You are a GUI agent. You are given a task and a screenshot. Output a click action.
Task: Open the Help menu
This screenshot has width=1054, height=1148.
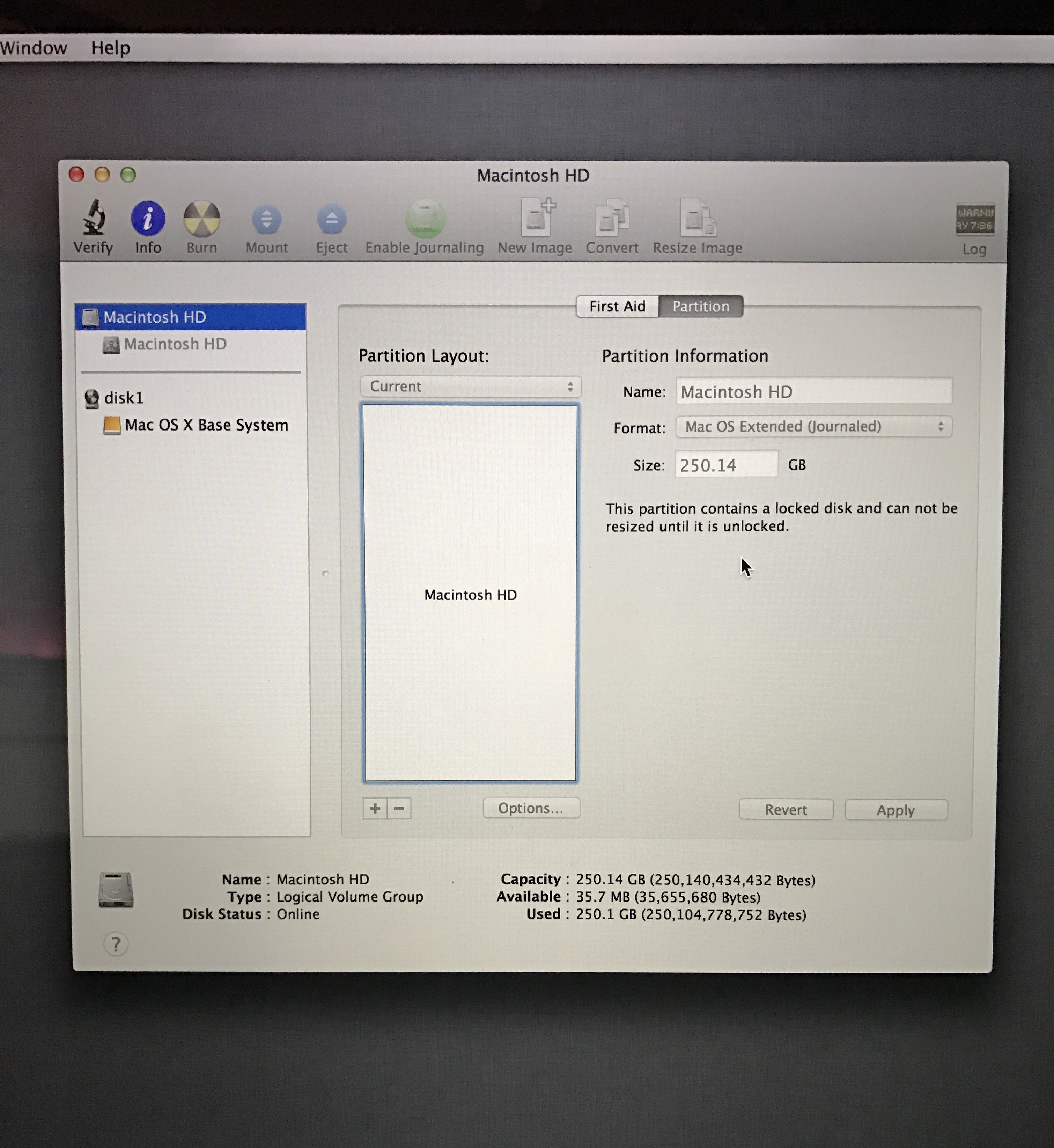pyautogui.click(x=111, y=47)
